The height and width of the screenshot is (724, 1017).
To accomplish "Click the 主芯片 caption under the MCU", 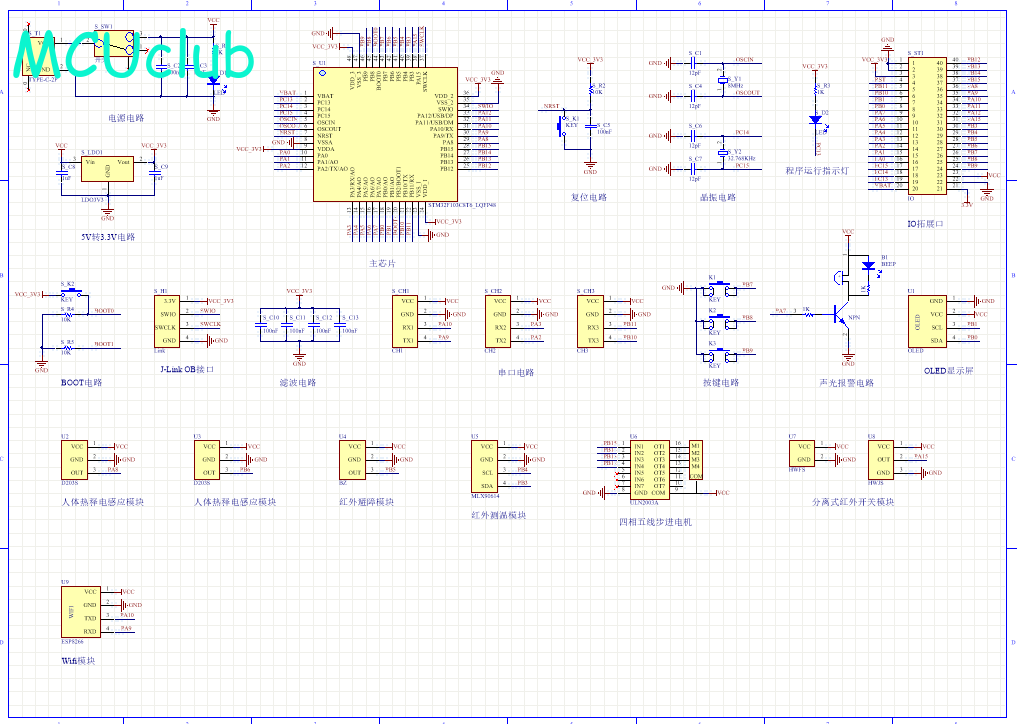I will point(382,263).
